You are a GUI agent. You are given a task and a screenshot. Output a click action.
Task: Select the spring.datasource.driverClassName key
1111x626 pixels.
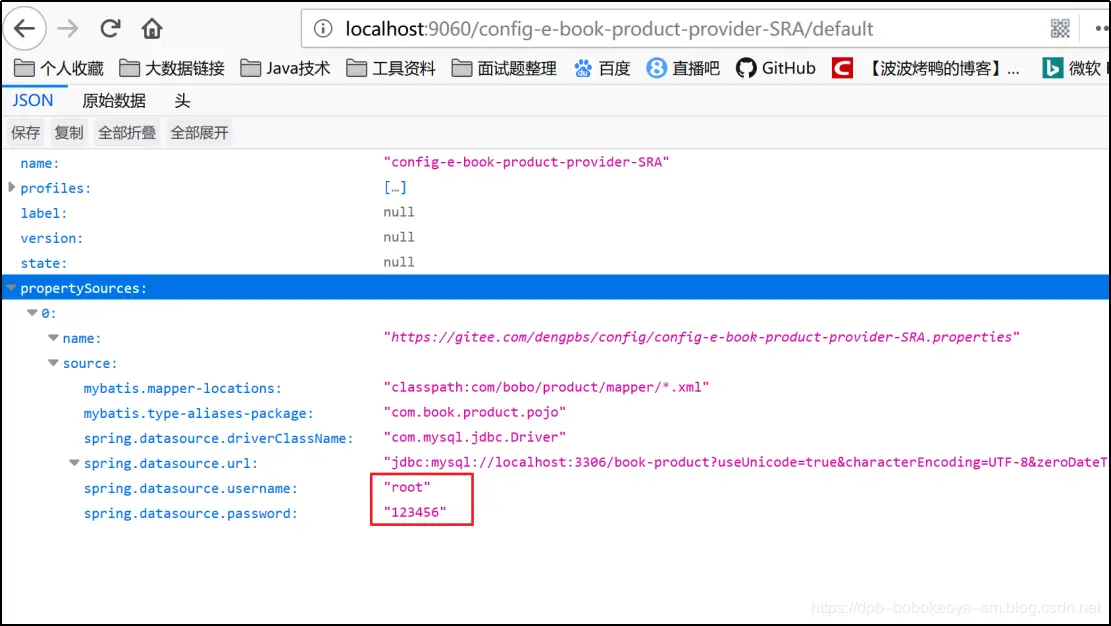tap(218, 438)
